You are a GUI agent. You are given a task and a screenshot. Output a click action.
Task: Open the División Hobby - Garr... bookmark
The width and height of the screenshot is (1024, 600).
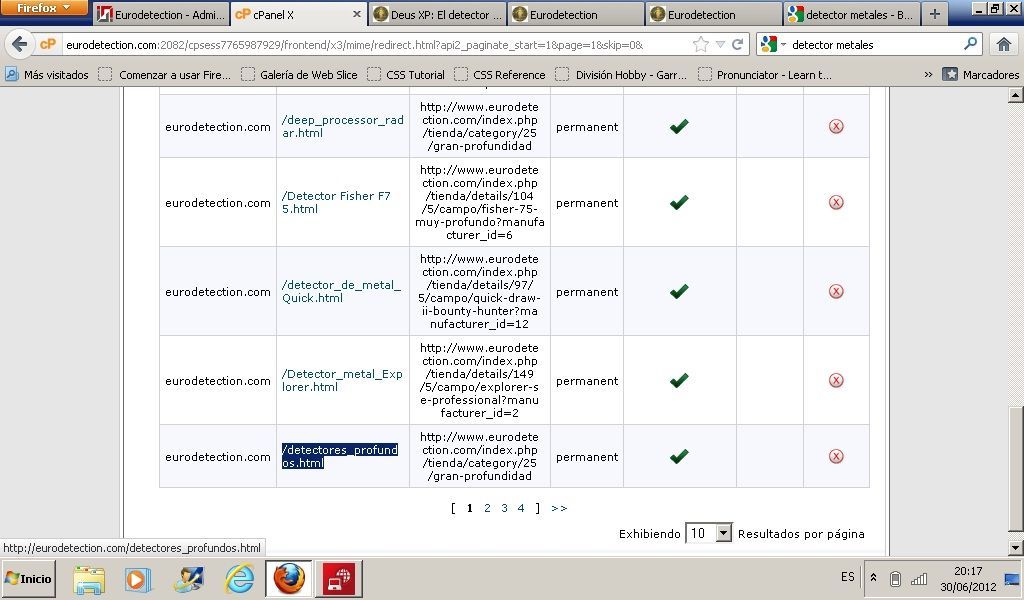(621, 74)
